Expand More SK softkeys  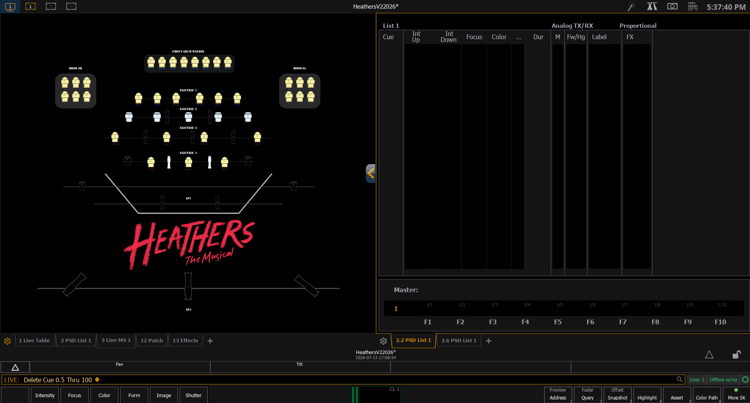(736, 395)
